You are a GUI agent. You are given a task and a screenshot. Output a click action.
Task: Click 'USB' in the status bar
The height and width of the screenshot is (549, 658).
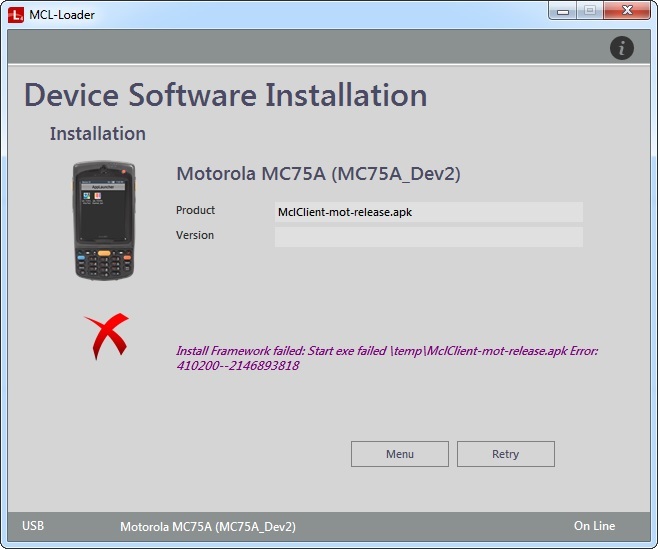33,525
